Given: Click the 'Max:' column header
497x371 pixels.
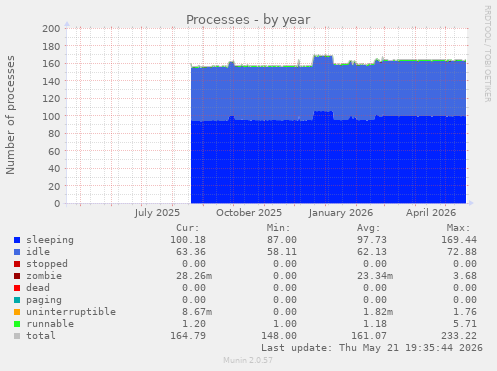Looking at the screenshot, I should pyautogui.click(x=458, y=228).
